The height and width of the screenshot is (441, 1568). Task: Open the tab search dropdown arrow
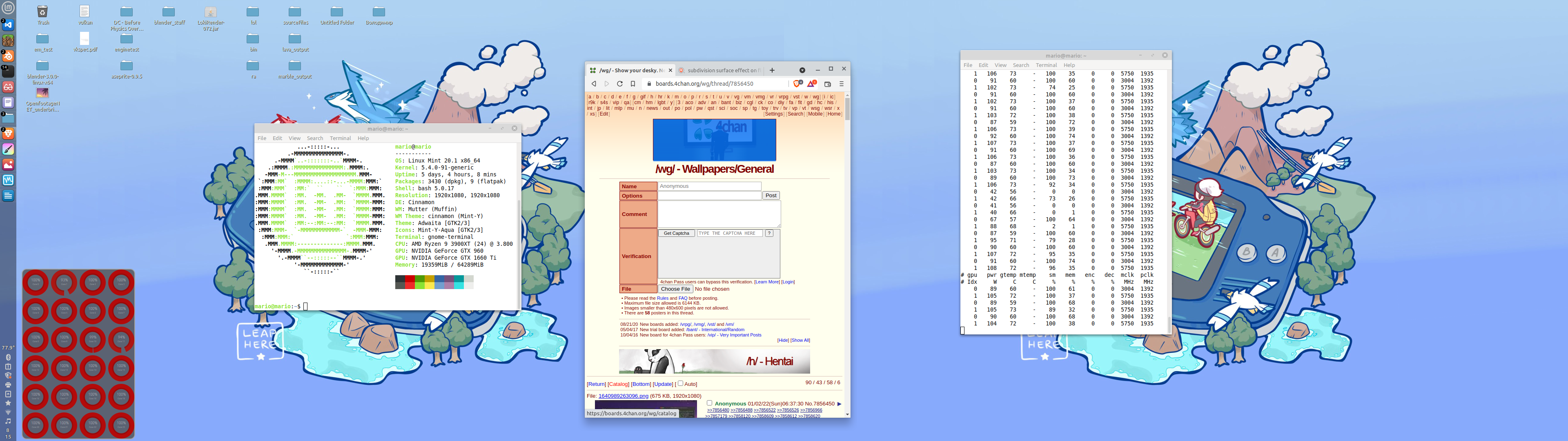pos(802,70)
